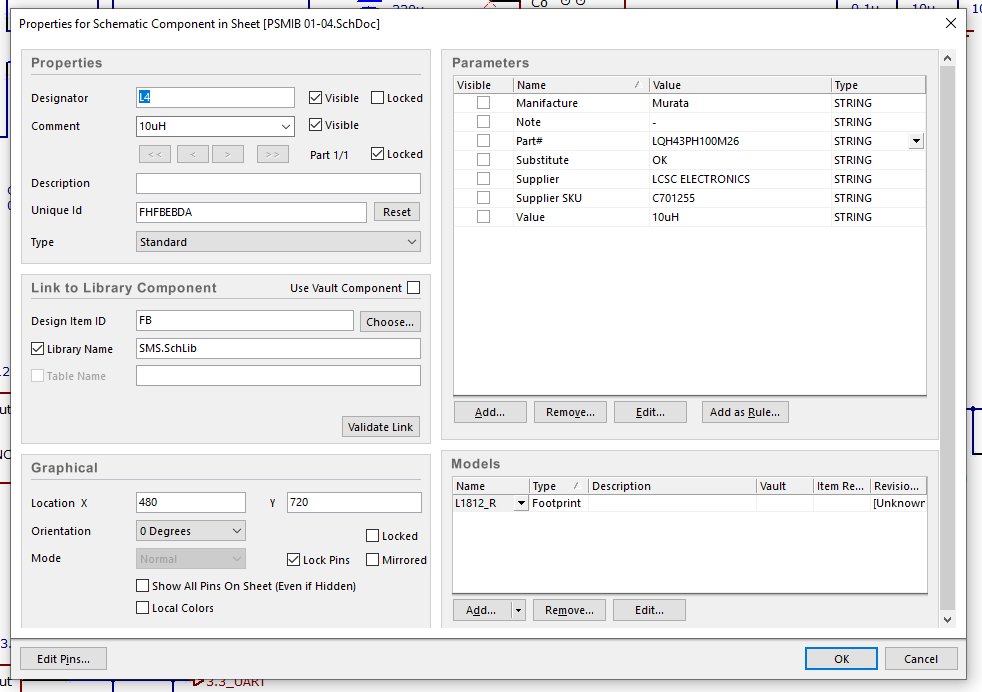
Task: Enable Show All Pins On Sheet checkbox
Action: pyautogui.click(x=143, y=586)
